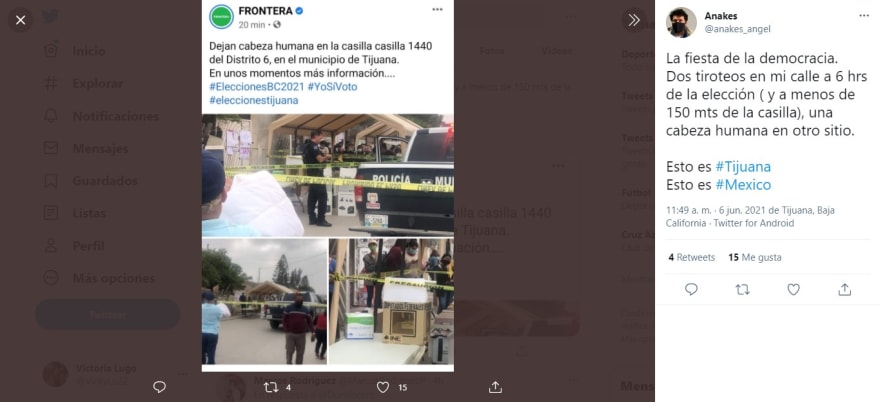Image resolution: width=880 pixels, height=402 pixels.
Task: Share the tweet via the right panel icon
Action: point(844,289)
